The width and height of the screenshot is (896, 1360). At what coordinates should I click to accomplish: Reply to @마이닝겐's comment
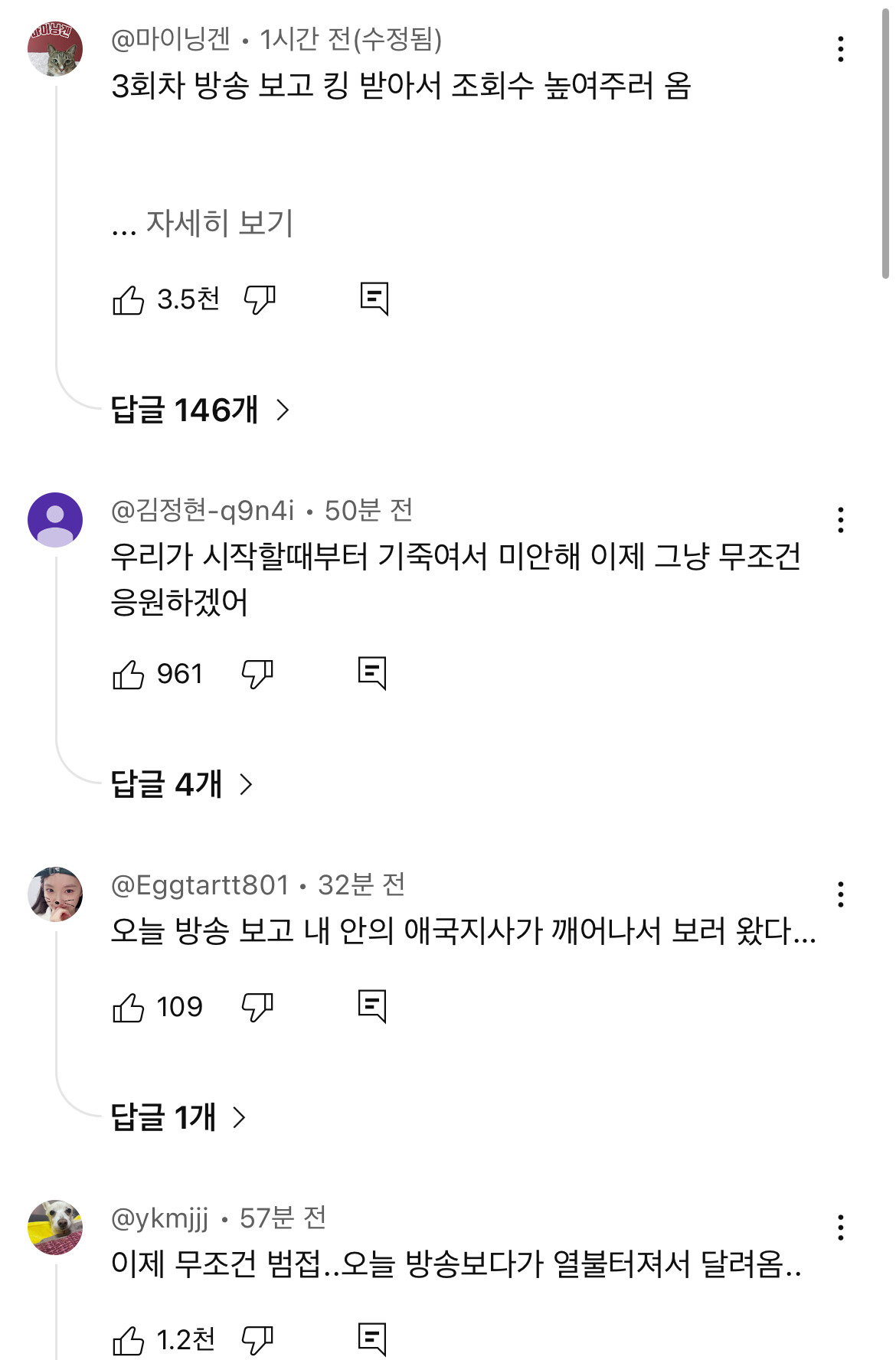[x=374, y=299]
